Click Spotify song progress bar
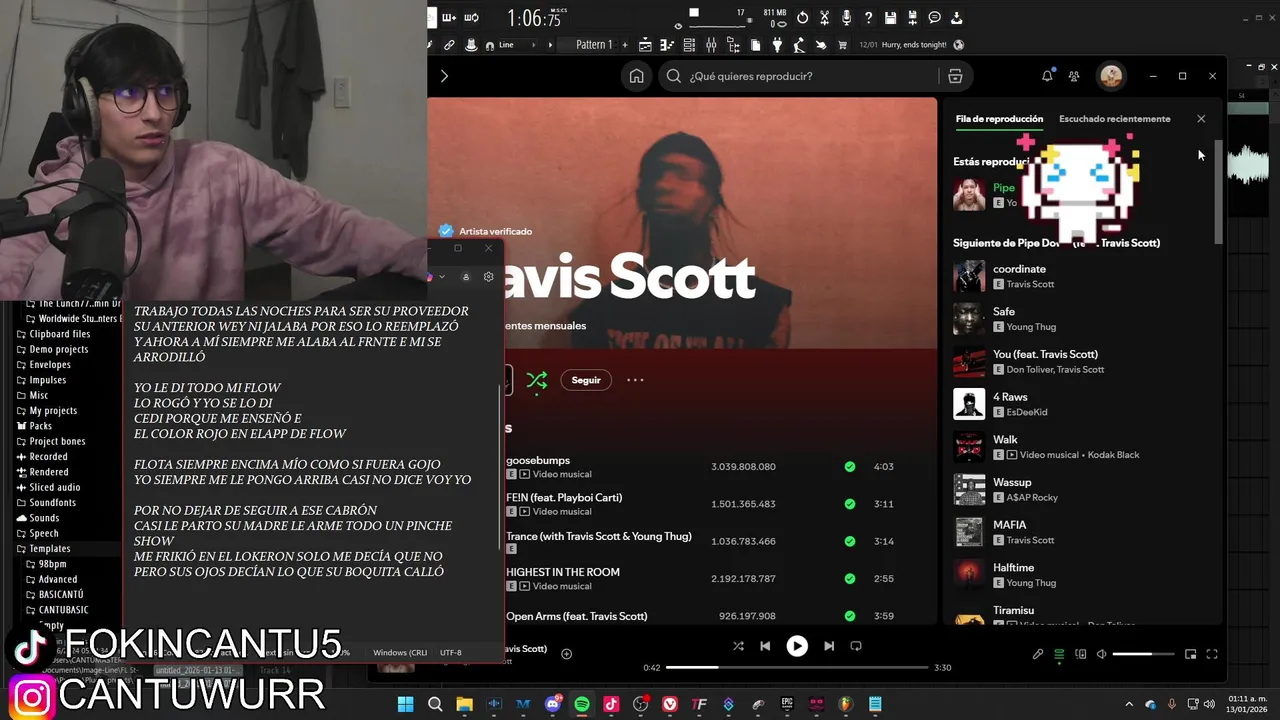This screenshot has height=720, width=1280. point(797,667)
